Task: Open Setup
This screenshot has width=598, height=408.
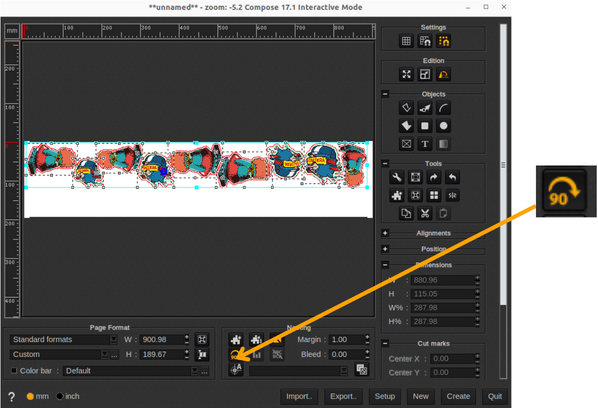Action: [x=384, y=397]
